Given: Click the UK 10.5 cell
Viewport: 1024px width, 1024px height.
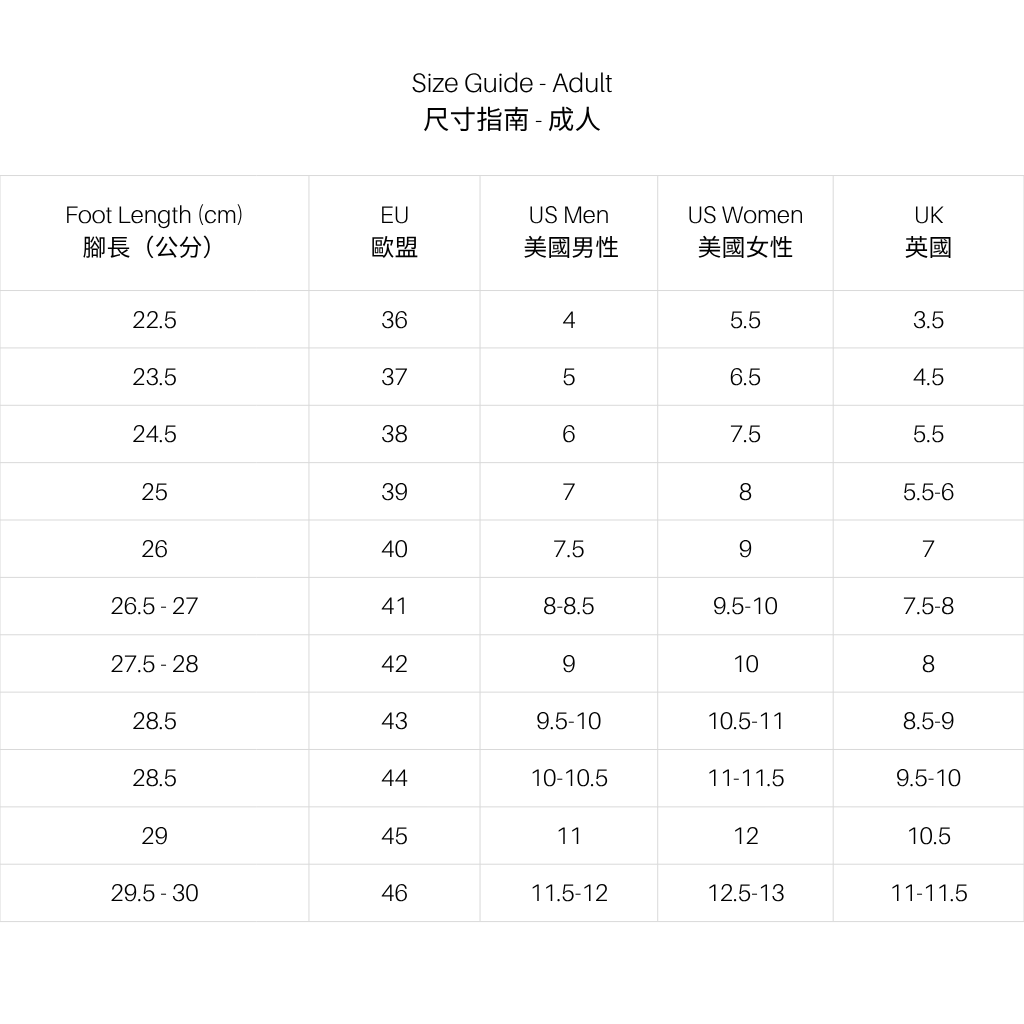Looking at the screenshot, I should (x=928, y=836).
